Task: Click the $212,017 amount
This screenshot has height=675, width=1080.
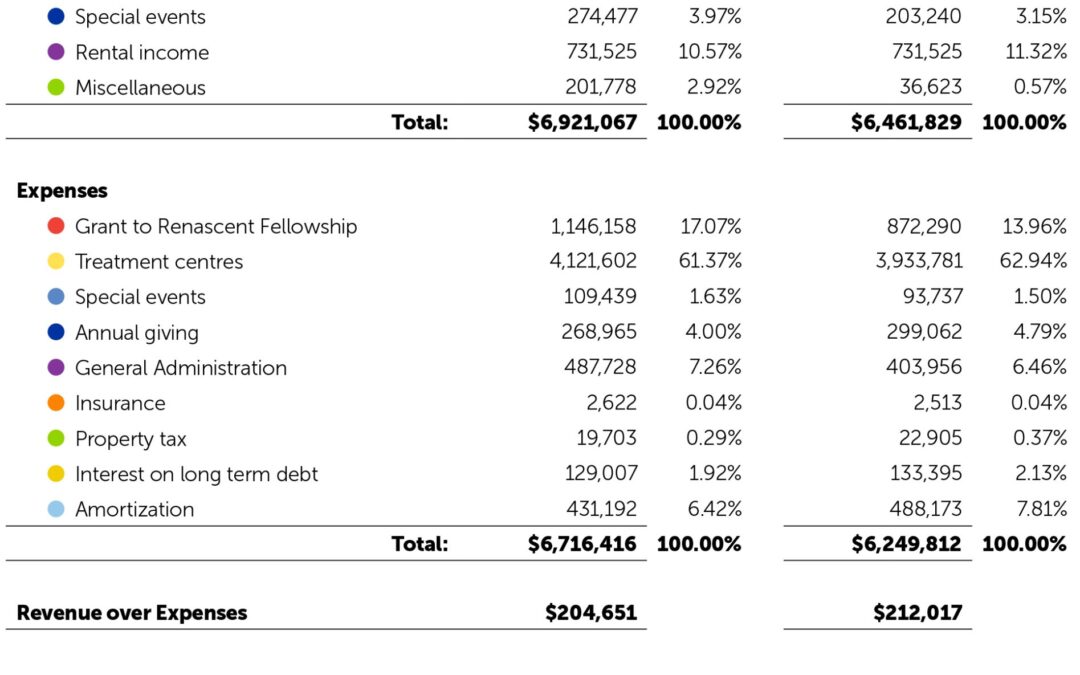Action: (918, 613)
